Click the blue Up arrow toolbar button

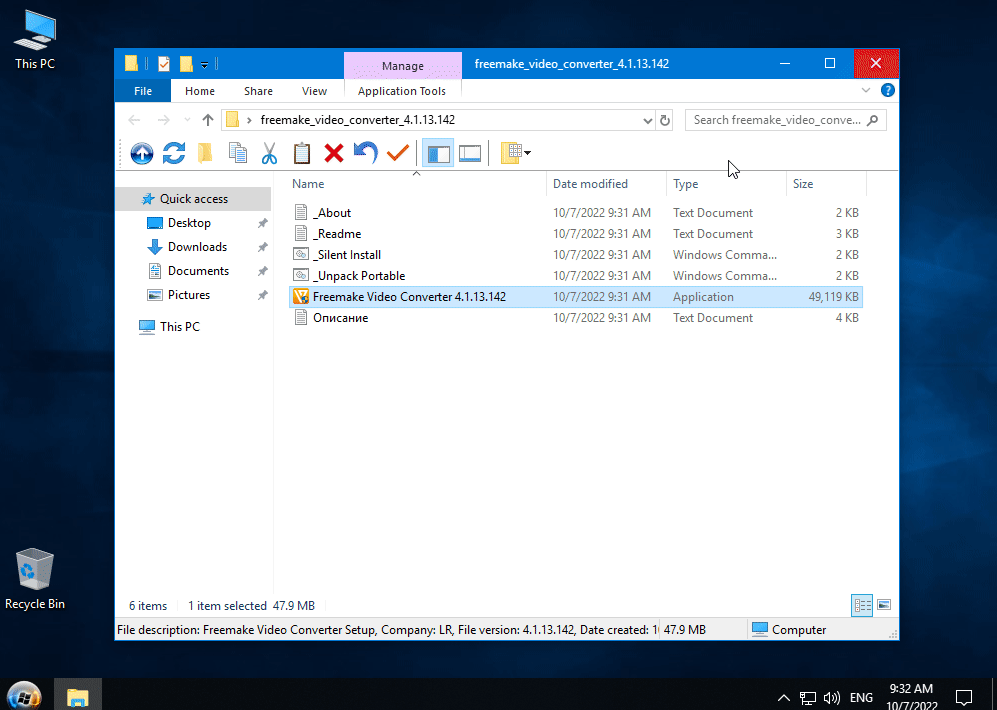tap(142, 153)
